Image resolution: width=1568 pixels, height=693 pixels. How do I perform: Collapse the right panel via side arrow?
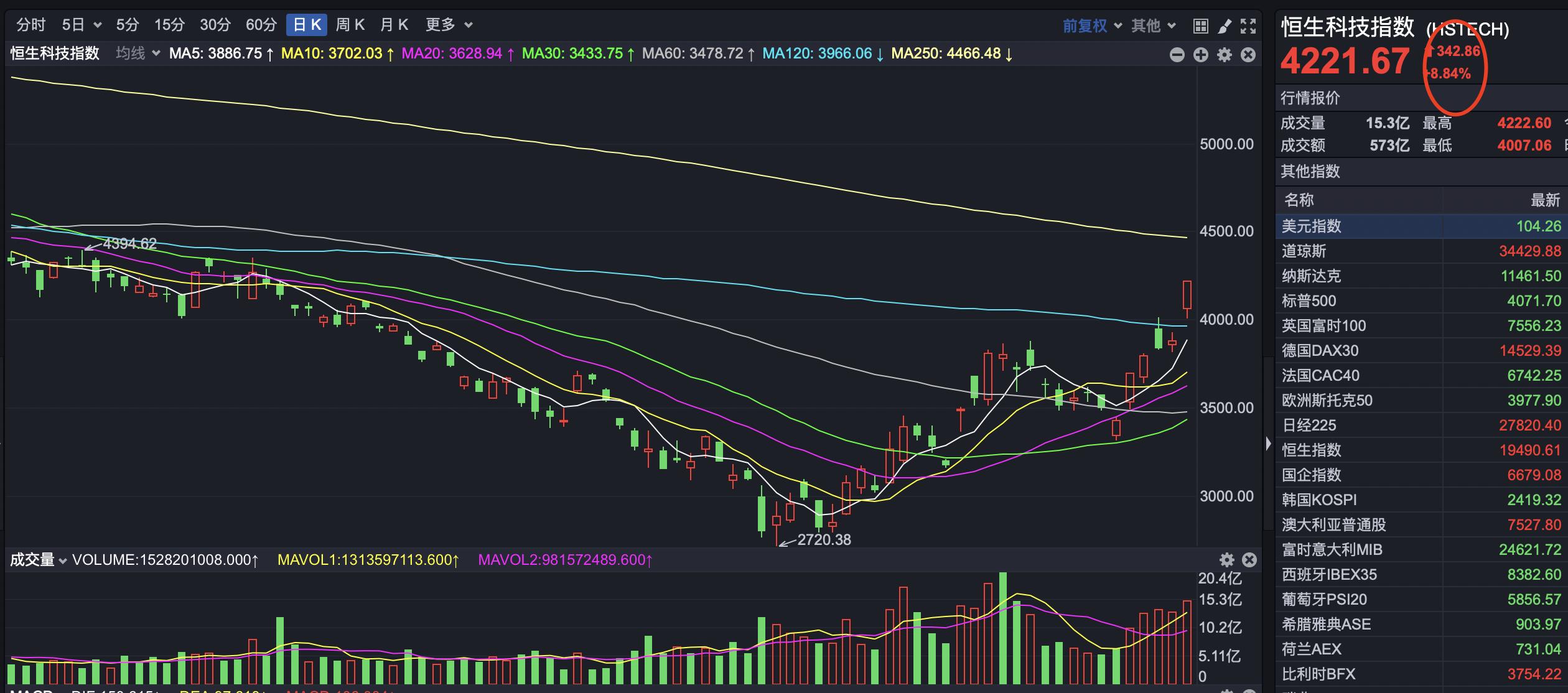[1268, 444]
